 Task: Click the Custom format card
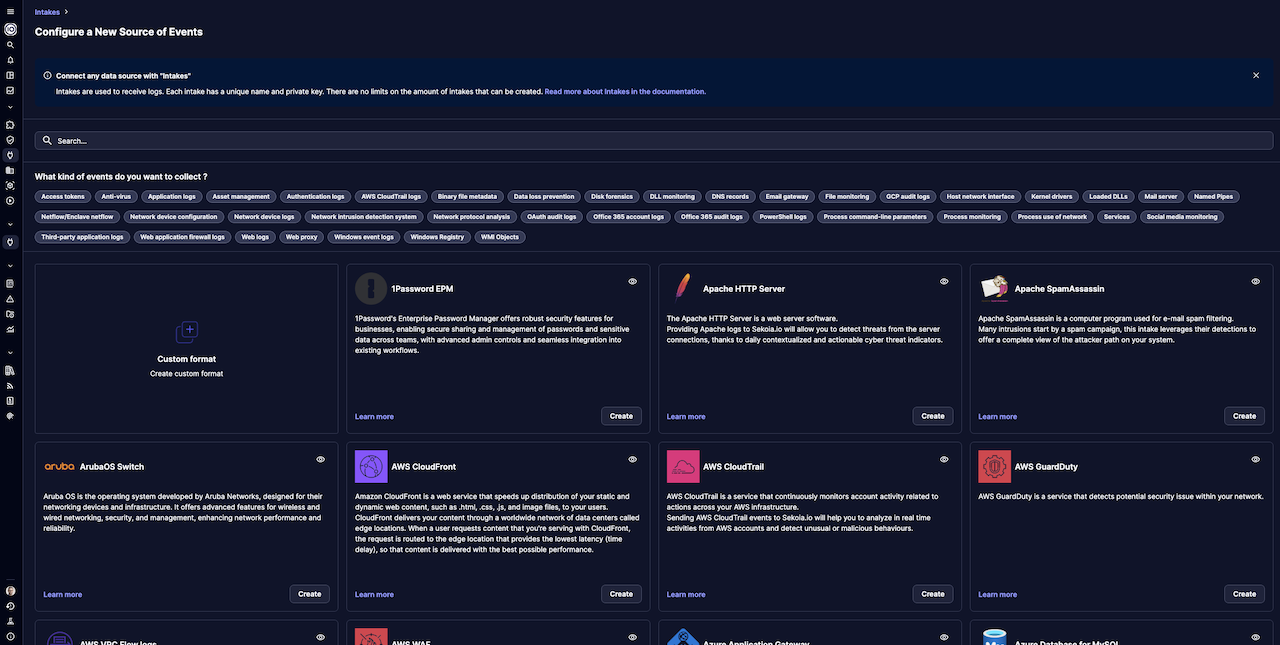click(187, 349)
